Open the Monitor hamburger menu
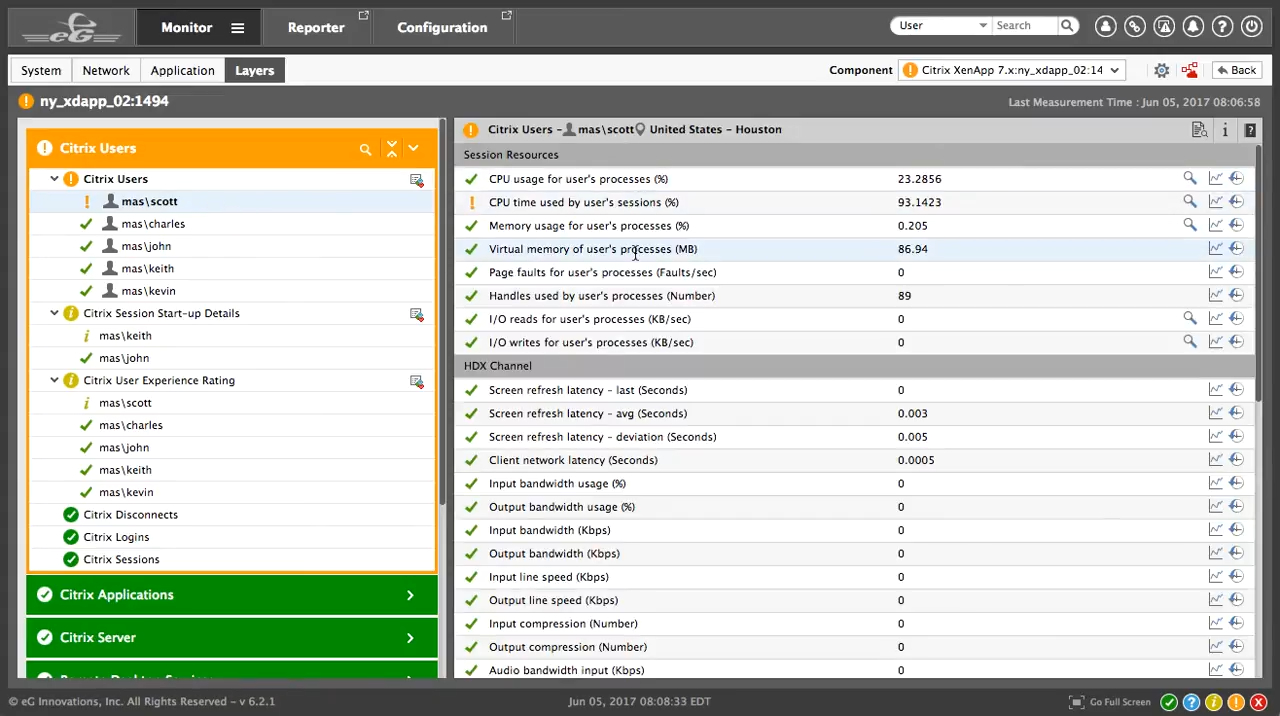 237,28
